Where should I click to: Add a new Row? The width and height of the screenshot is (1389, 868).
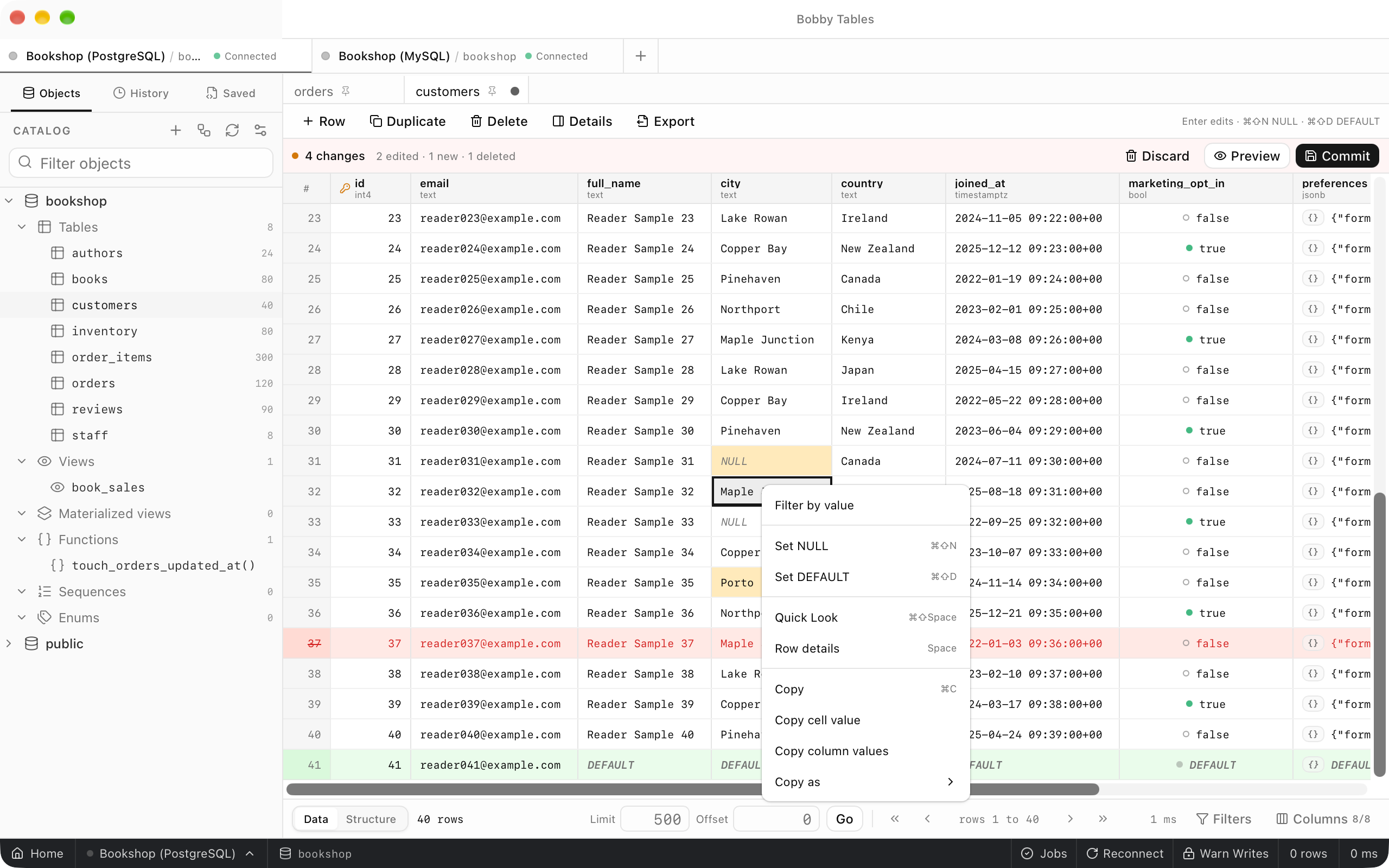tap(324, 121)
